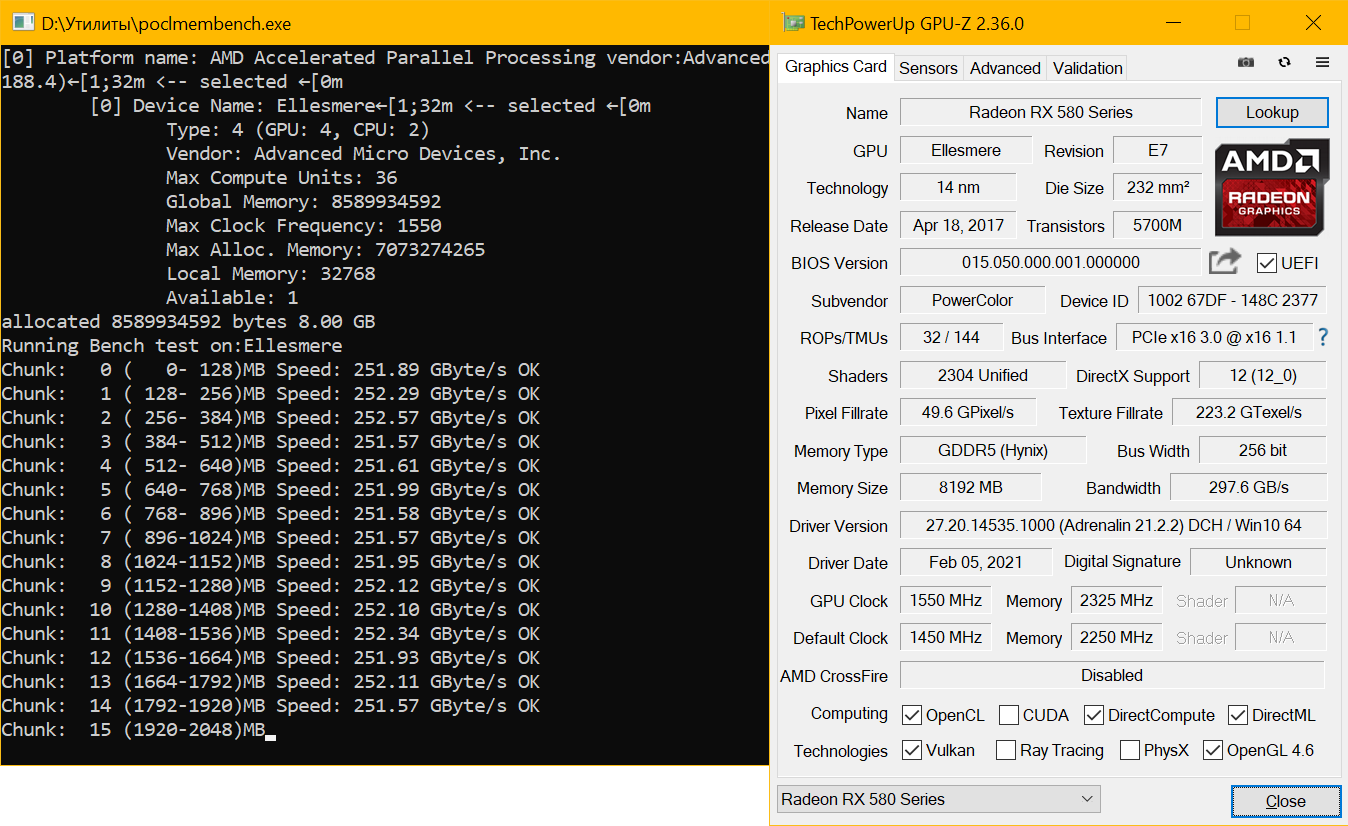Click the BIOS Version text field

pos(1050,263)
